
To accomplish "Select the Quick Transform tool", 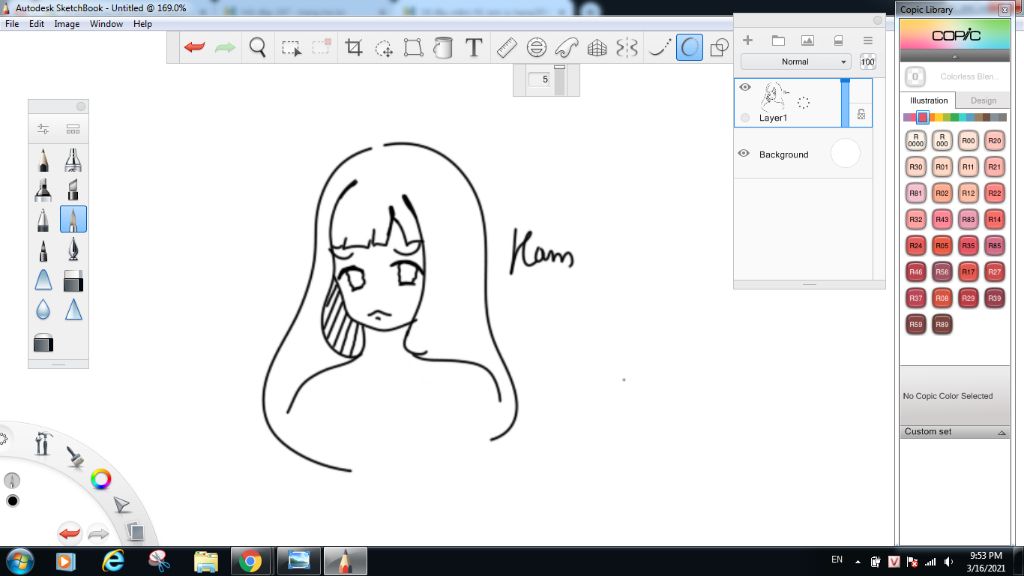I will click(x=383, y=48).
